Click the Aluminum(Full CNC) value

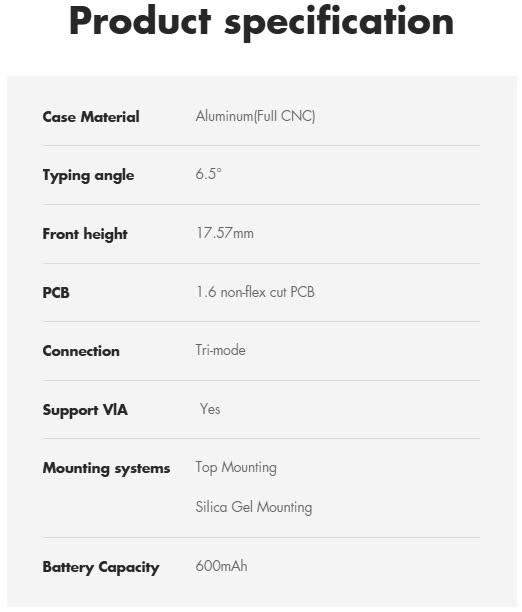tap(255, 116)
